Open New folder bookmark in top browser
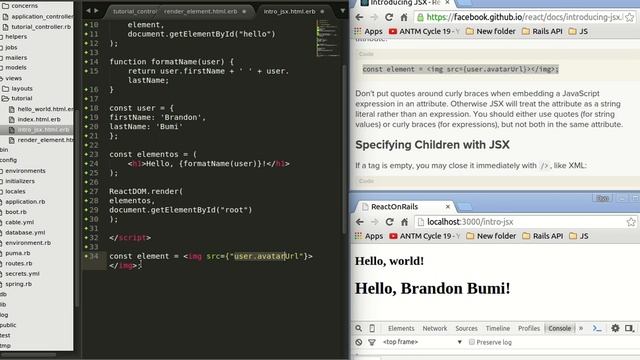 click(x=491, y=31)
